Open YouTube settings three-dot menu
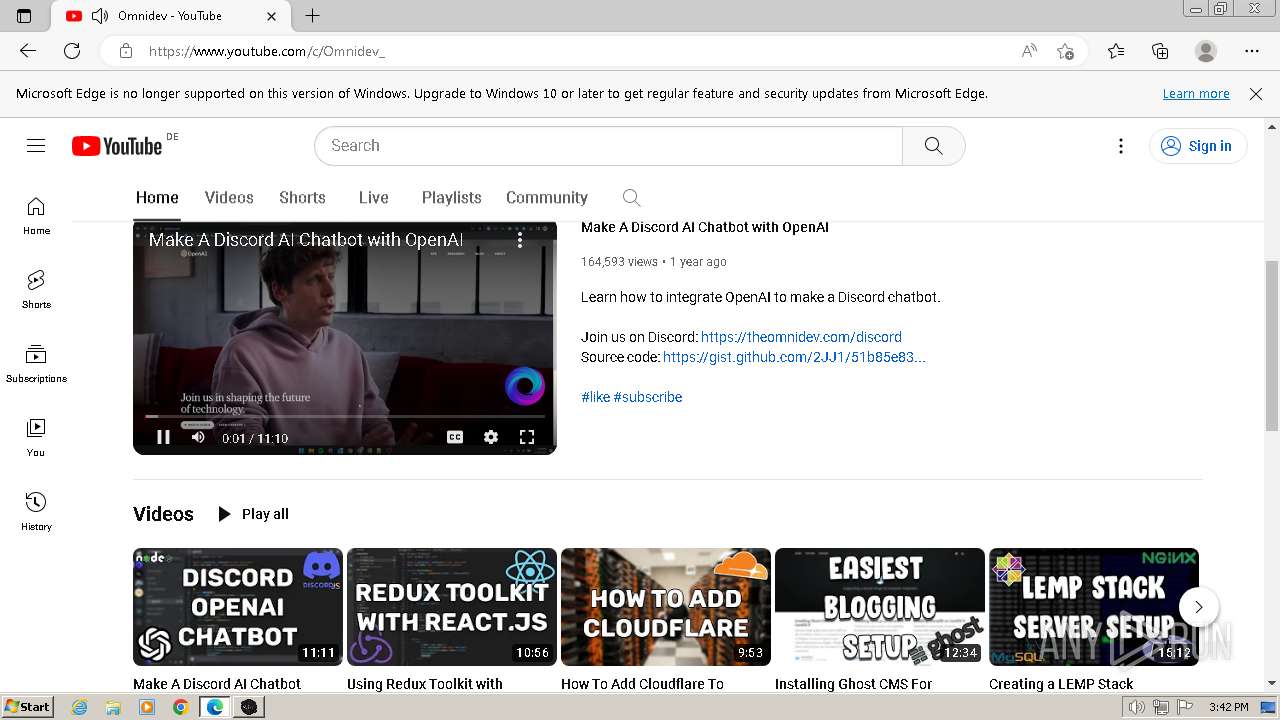The image size is (1280, 720). 1121,146
